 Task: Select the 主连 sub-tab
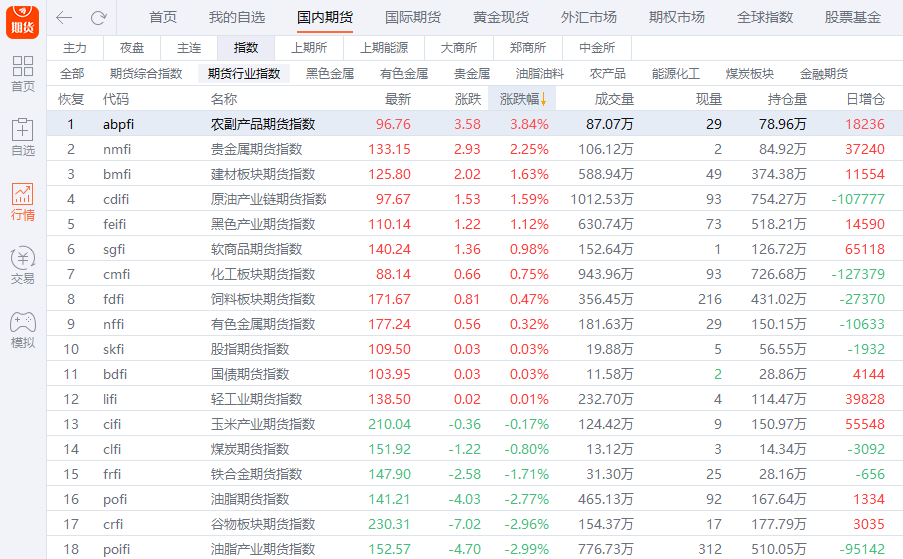[x=189, y=48]
